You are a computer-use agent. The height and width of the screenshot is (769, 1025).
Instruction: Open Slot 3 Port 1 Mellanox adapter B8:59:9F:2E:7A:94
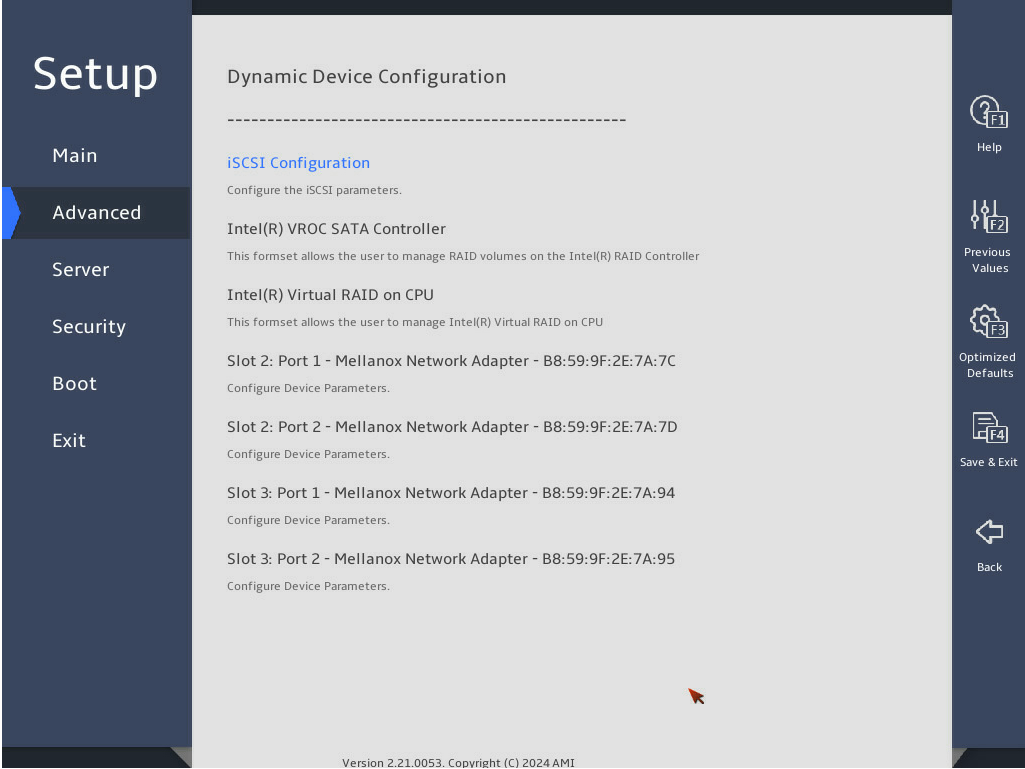click(x=450, y=493)
